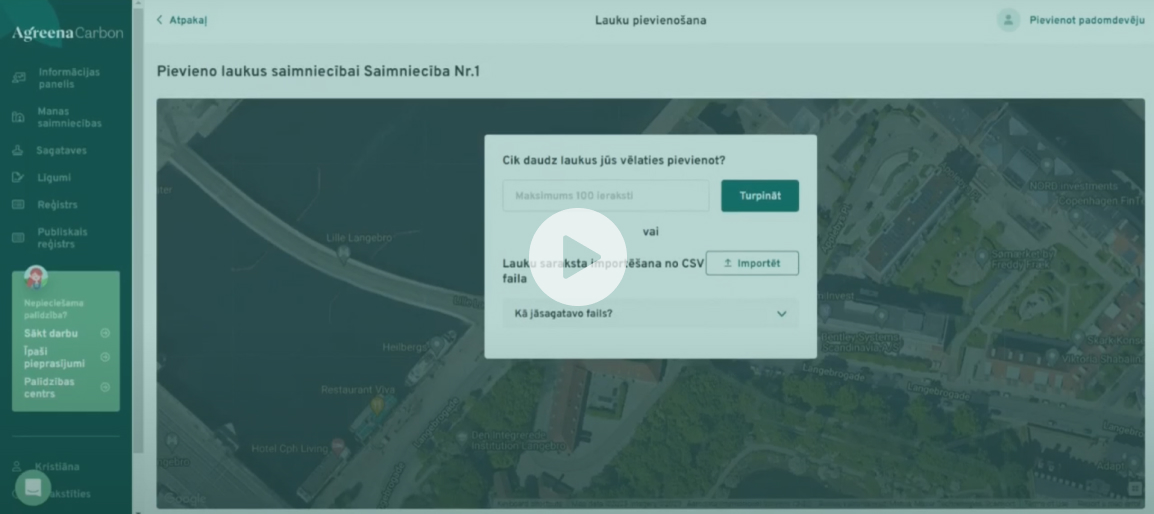This screenshot has height=514, width=1154.
Task: Click the advisor avatar icon
Action: (1008, 20)
